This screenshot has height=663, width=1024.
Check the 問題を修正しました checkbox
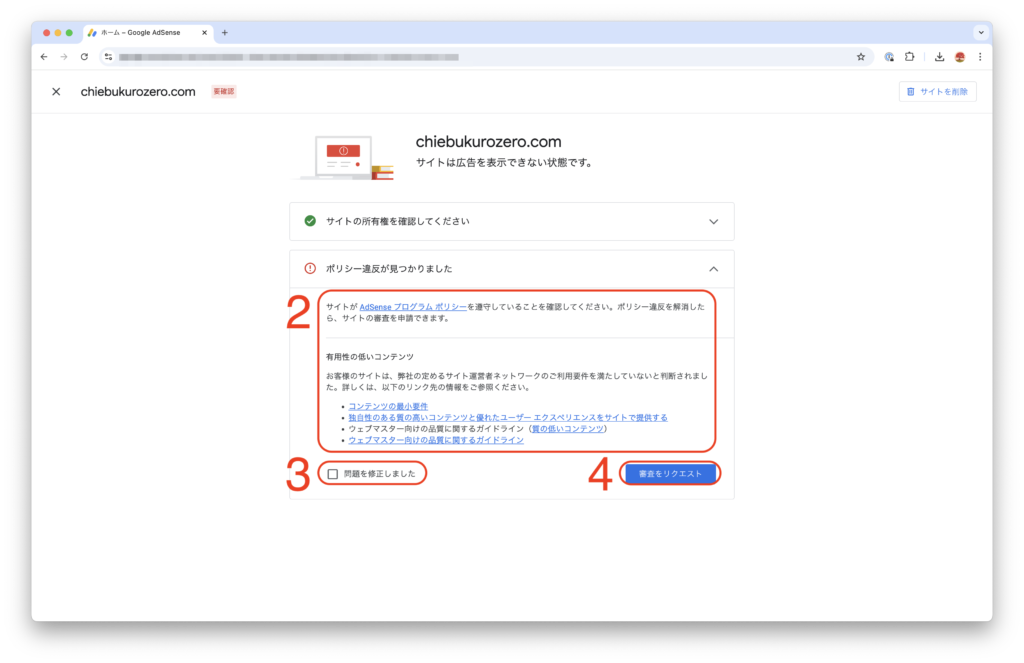[333, 474]
